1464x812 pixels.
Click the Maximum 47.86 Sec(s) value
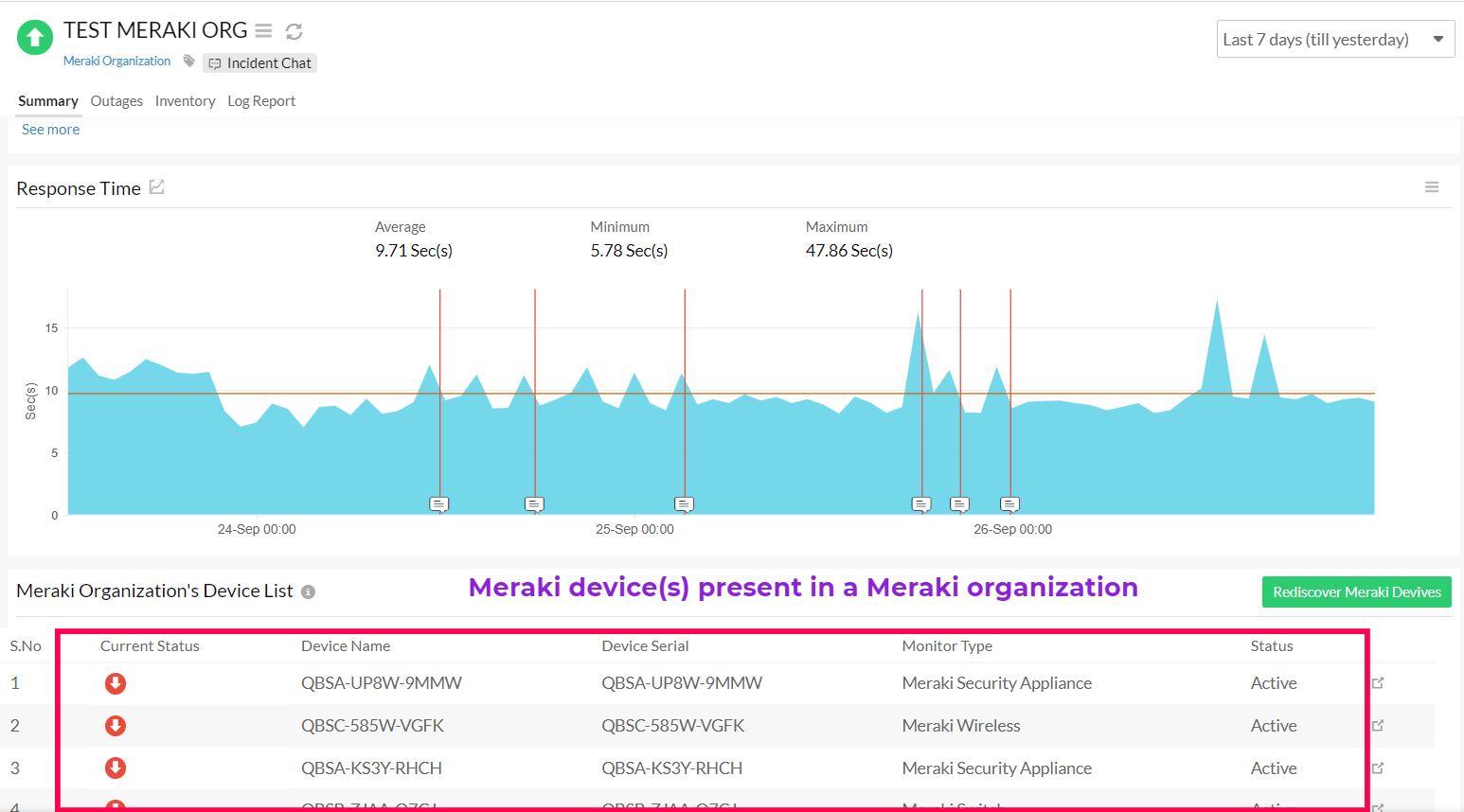[x=849, y=251]
